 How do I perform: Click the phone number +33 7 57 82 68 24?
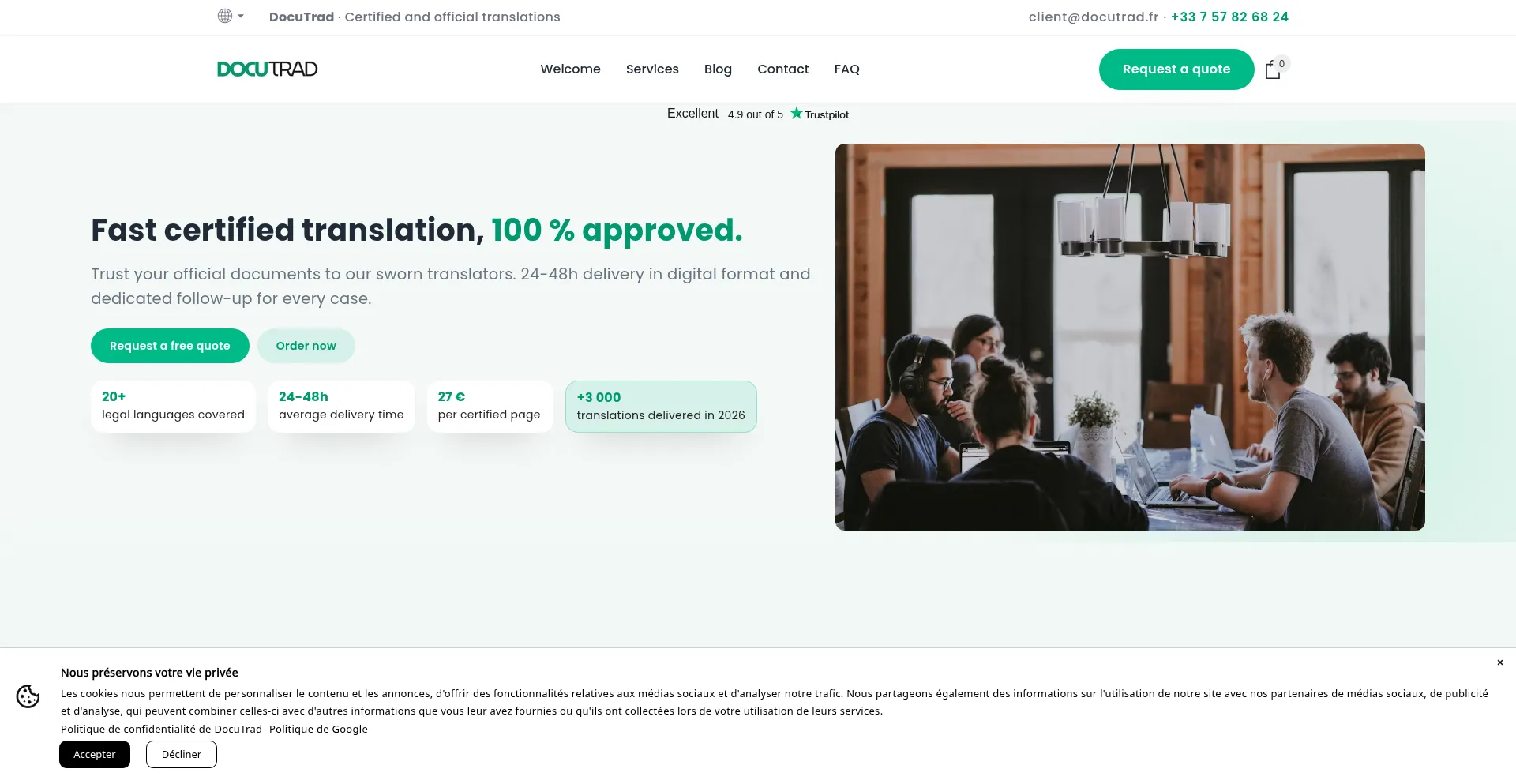1229,17
